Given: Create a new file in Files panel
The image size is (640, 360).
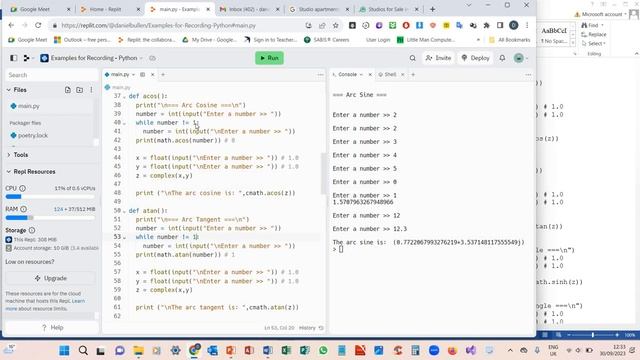Looking at the screenshot, I should coord(68,89).
